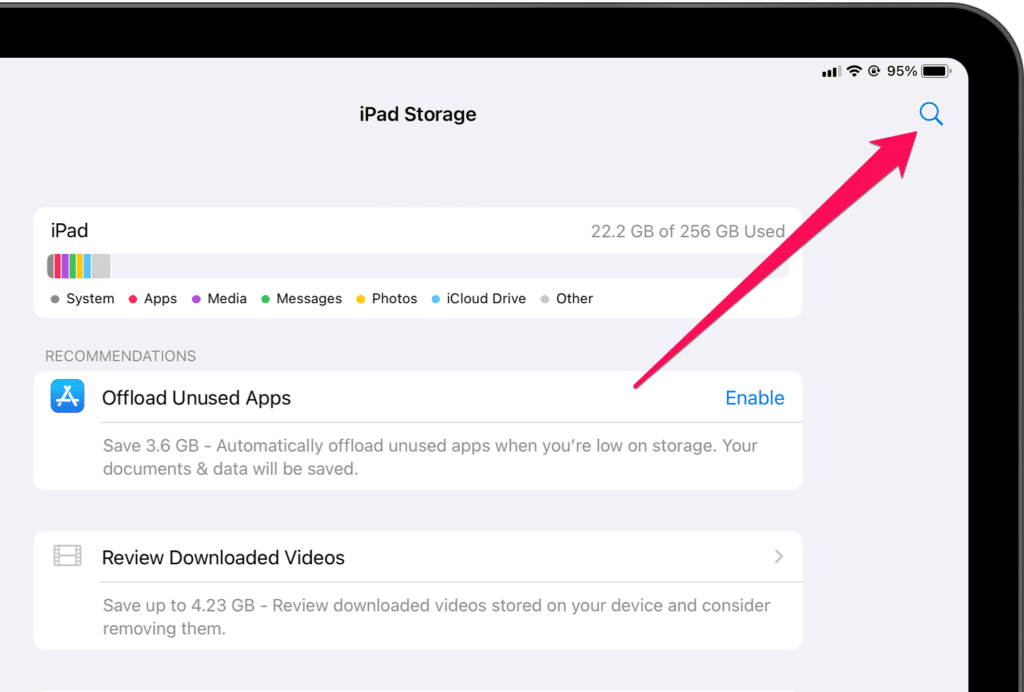Click the 22.2 GB of 256 GB Used text
This screenshot has width=1024, height=692.
[687, 231]
